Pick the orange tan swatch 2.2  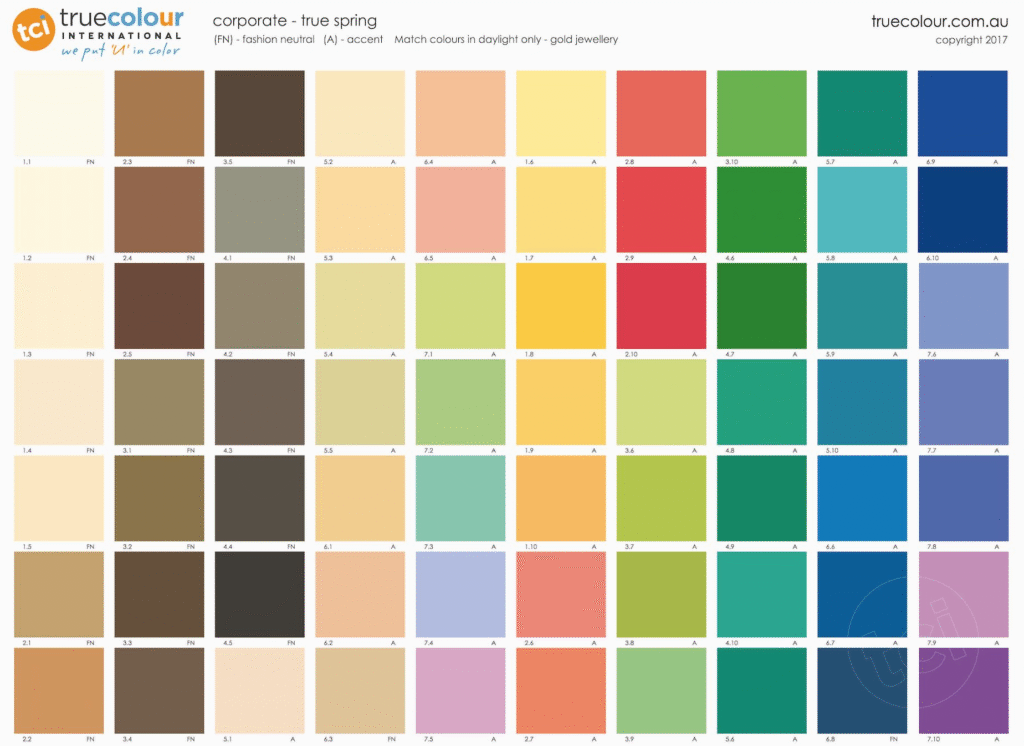(x=60, y=690)
